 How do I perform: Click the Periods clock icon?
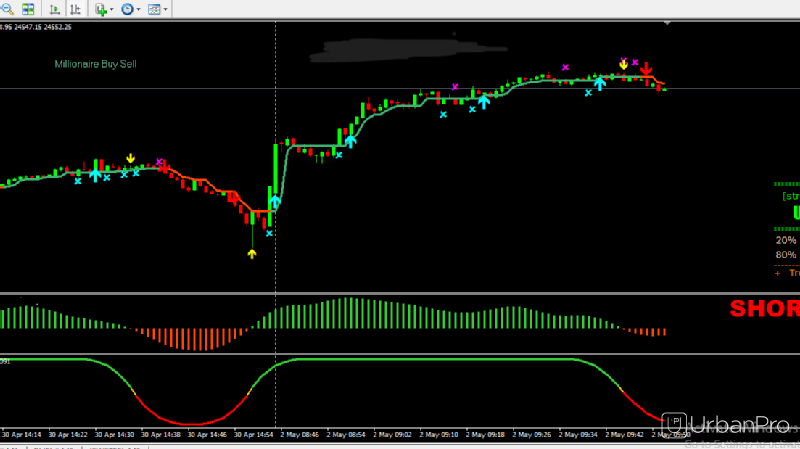(x=127, y=9)
